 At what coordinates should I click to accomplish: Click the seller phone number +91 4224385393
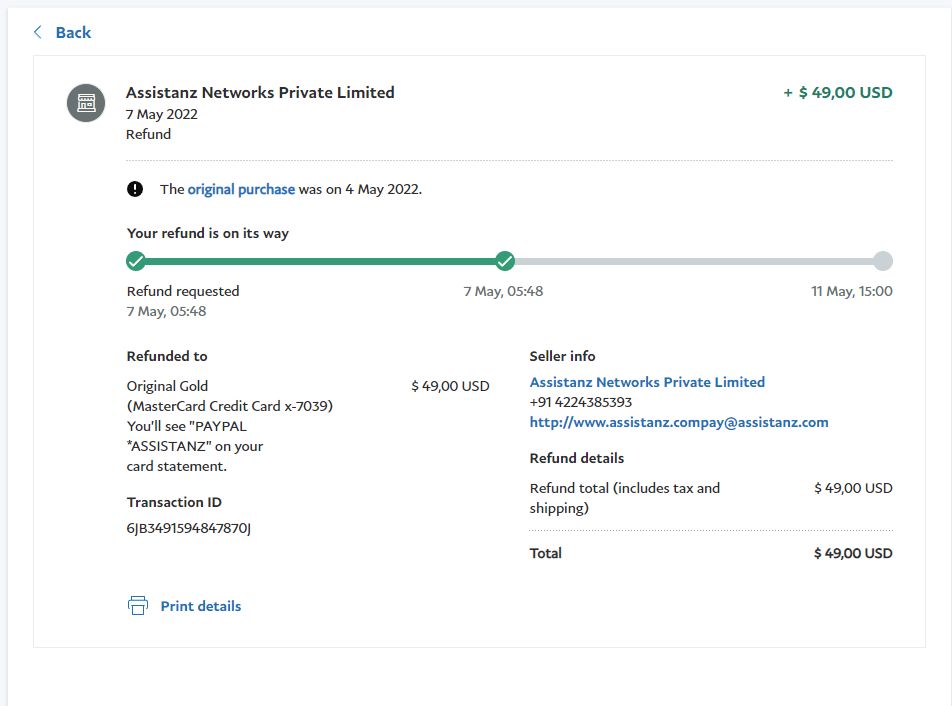click(x=581, y=402)
